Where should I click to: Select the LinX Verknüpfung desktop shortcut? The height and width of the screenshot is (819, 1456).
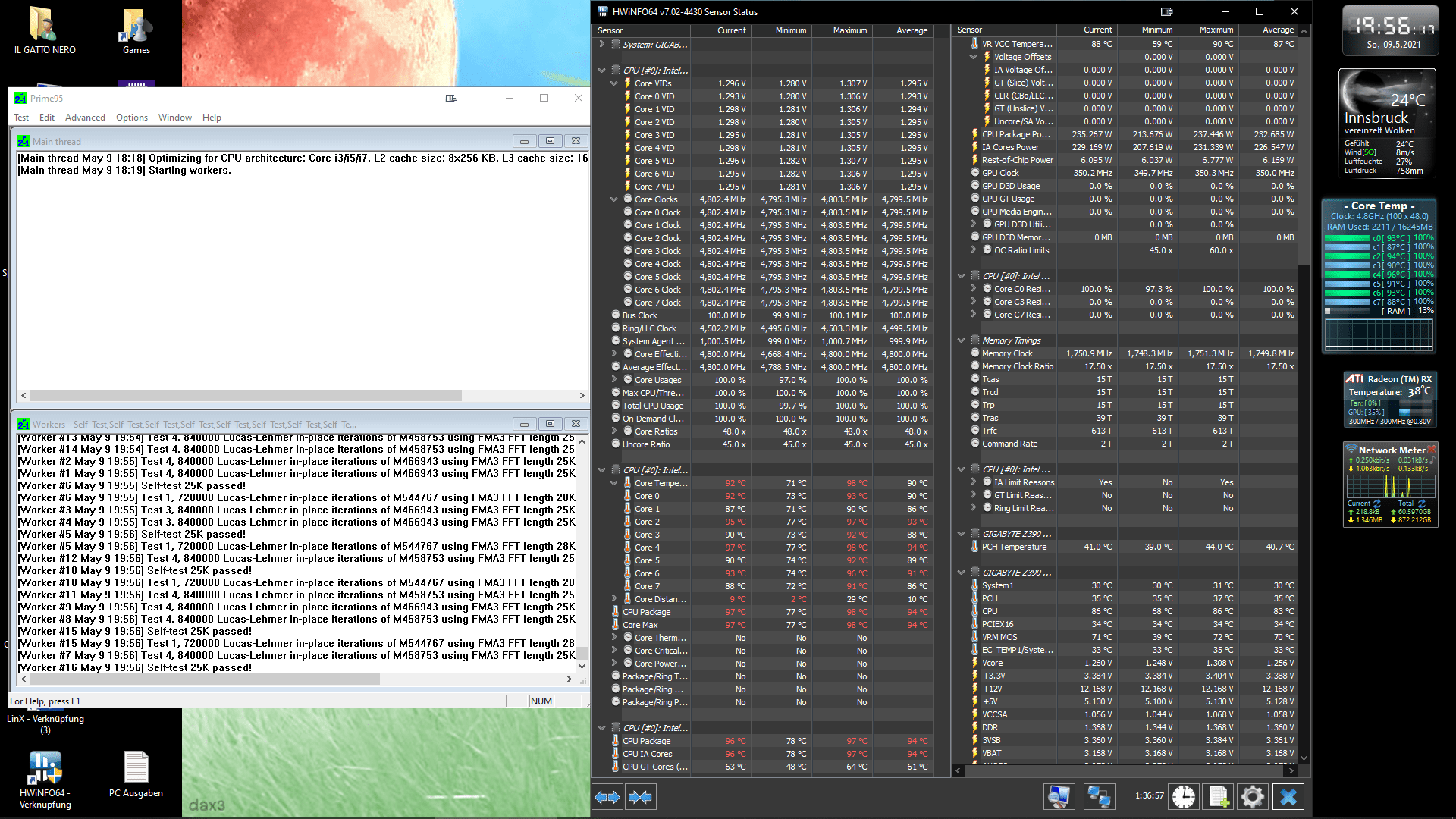coord(45,723)
